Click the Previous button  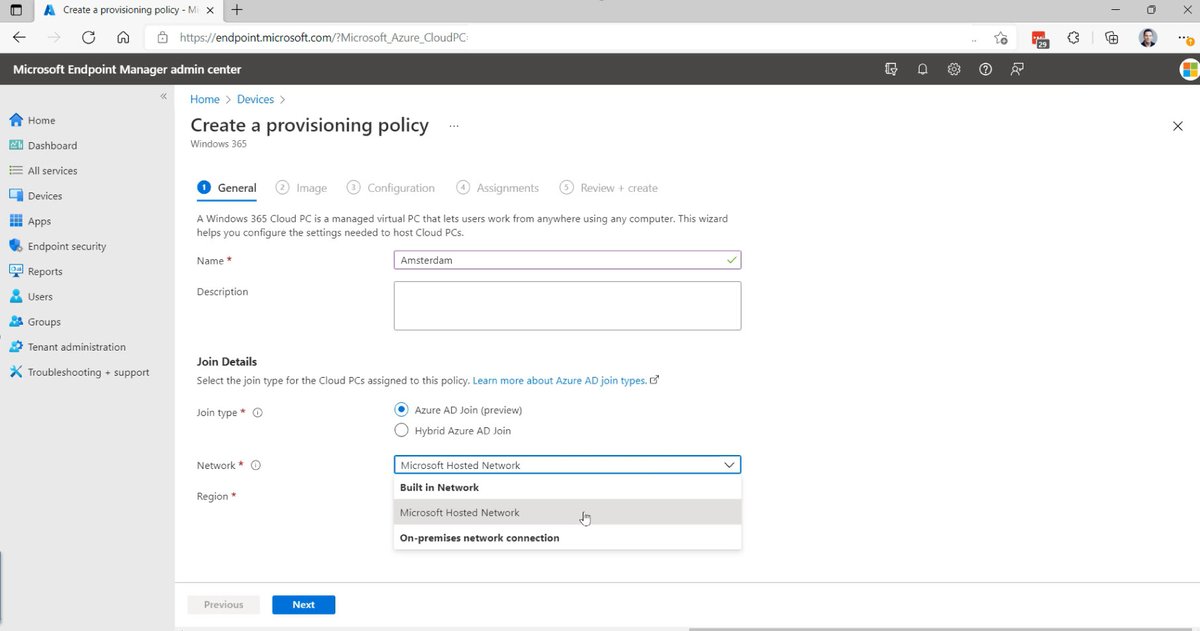coord(223,605)
